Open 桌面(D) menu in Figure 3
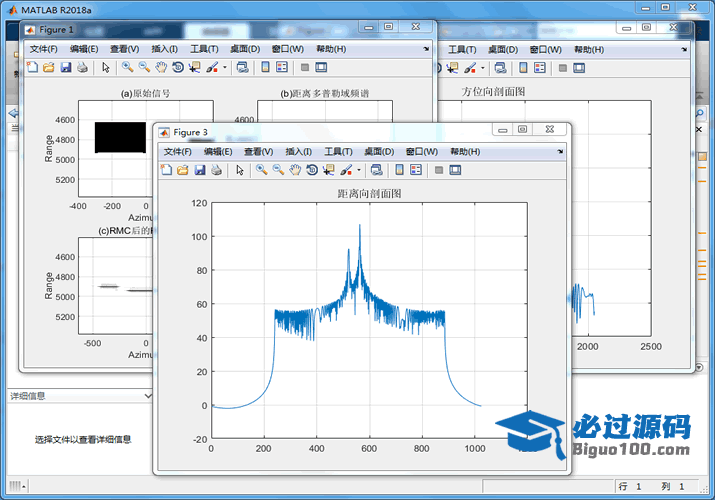The image size is (715, 500). point(379,152)
